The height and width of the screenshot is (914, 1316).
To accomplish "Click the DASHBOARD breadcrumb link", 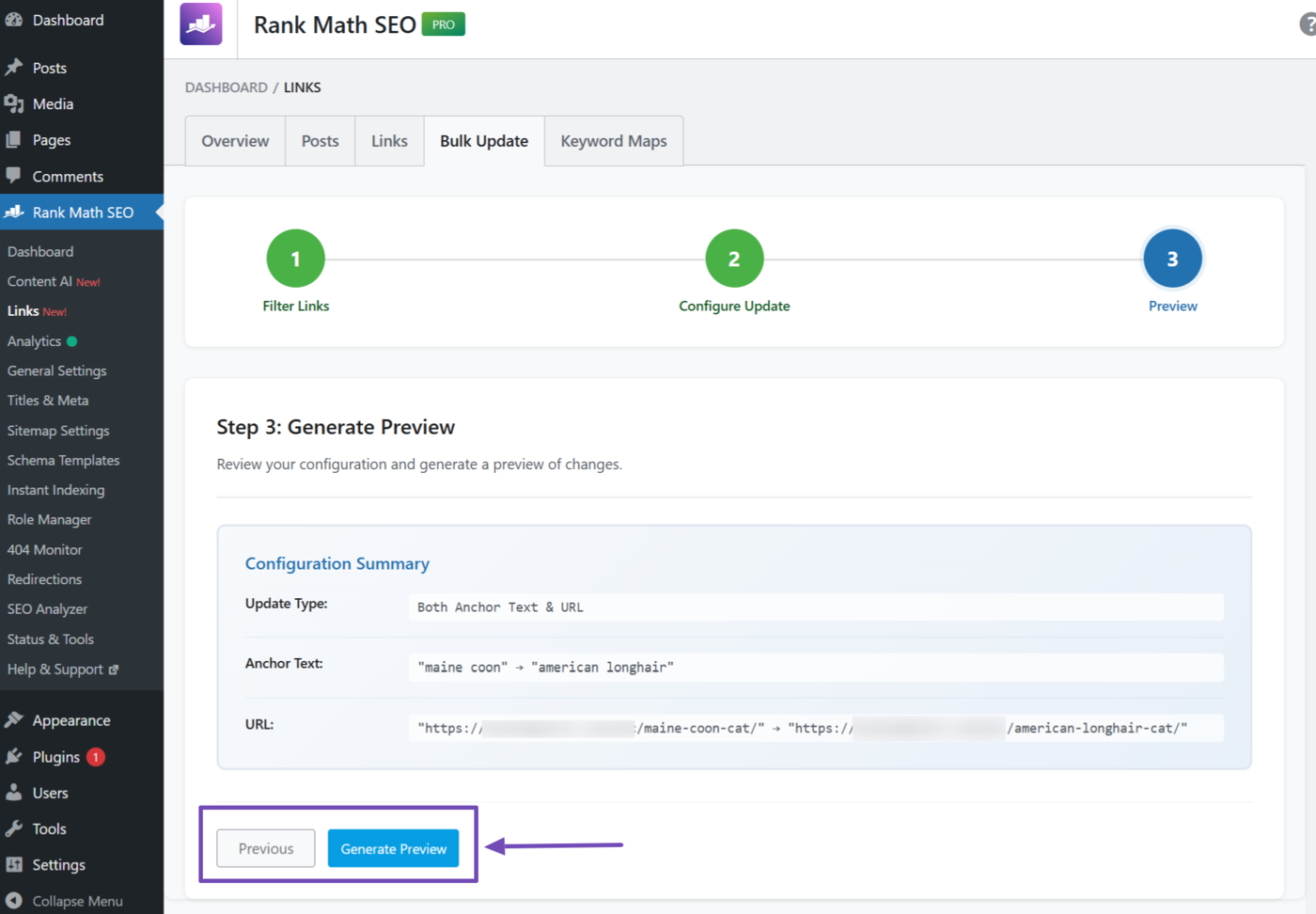I will point(226,87).
